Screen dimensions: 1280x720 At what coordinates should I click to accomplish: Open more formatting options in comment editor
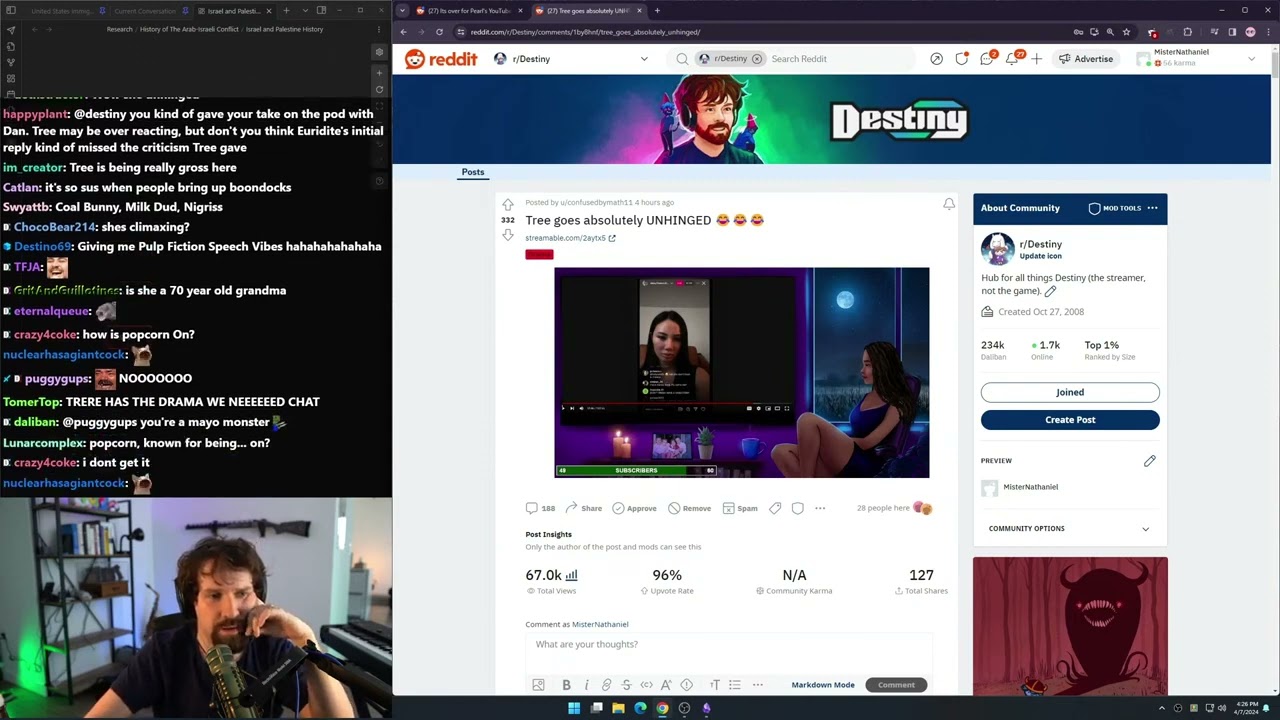click(x=757, y=685)
